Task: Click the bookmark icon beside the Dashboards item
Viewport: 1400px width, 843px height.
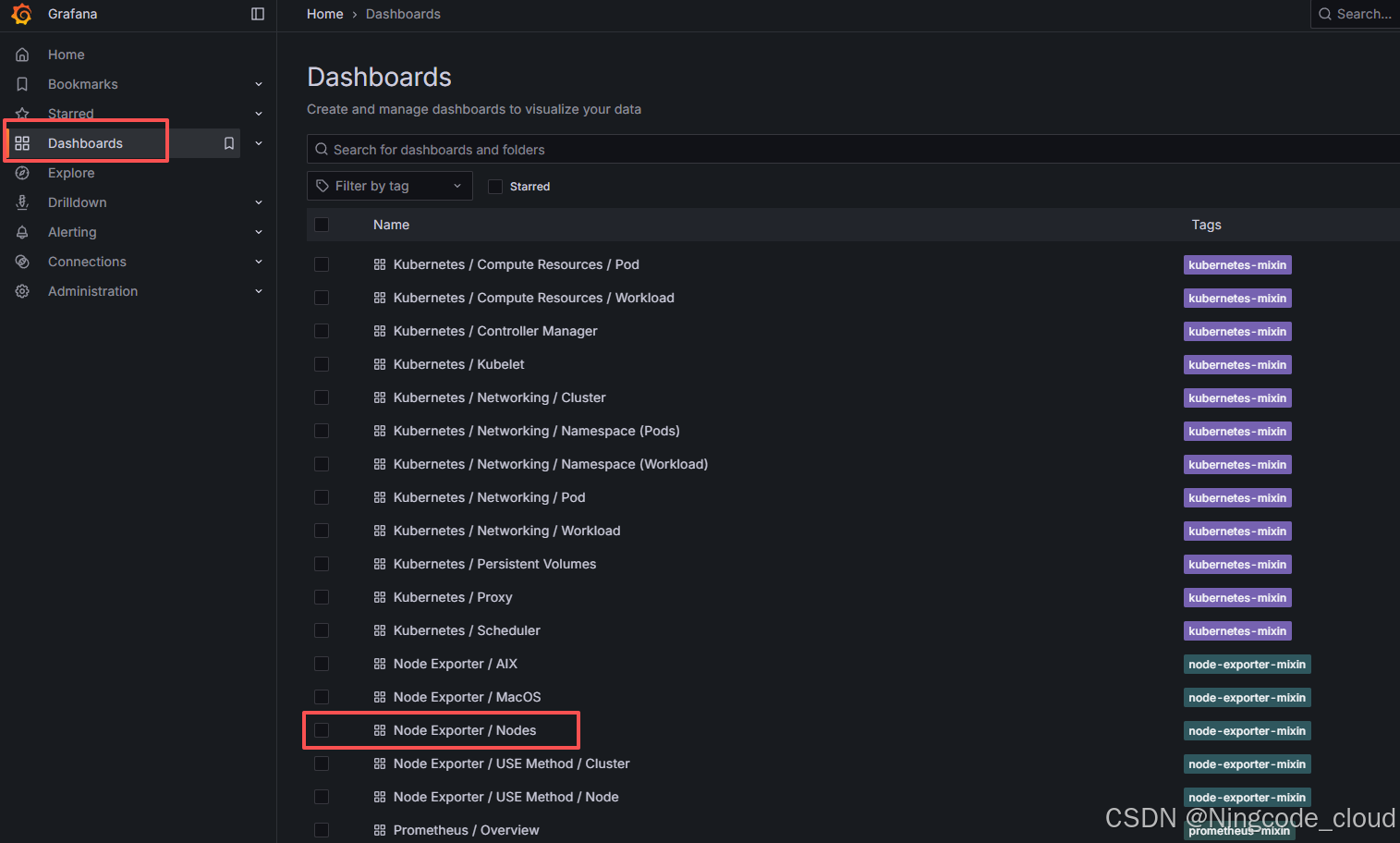Action: pyautogui.click(x=229, y=143)
